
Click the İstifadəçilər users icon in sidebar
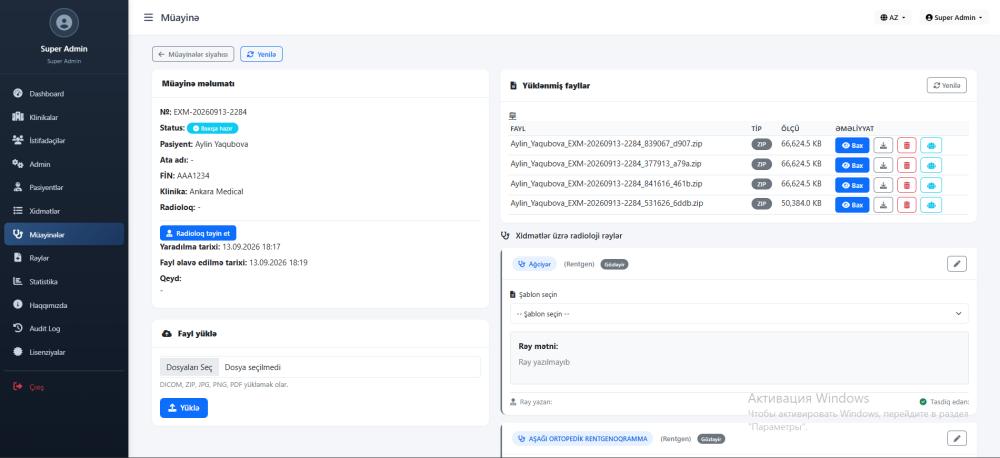pos(18,140)
